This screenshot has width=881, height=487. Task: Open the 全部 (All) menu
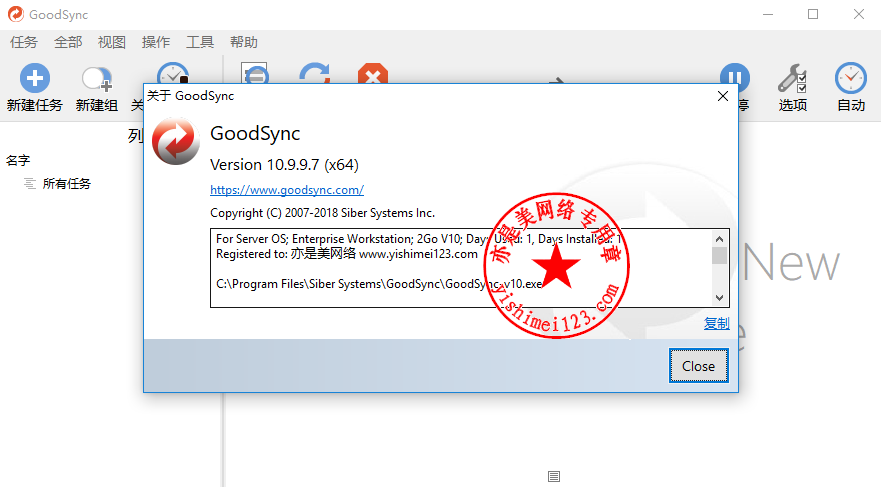(x=68, y=42)
